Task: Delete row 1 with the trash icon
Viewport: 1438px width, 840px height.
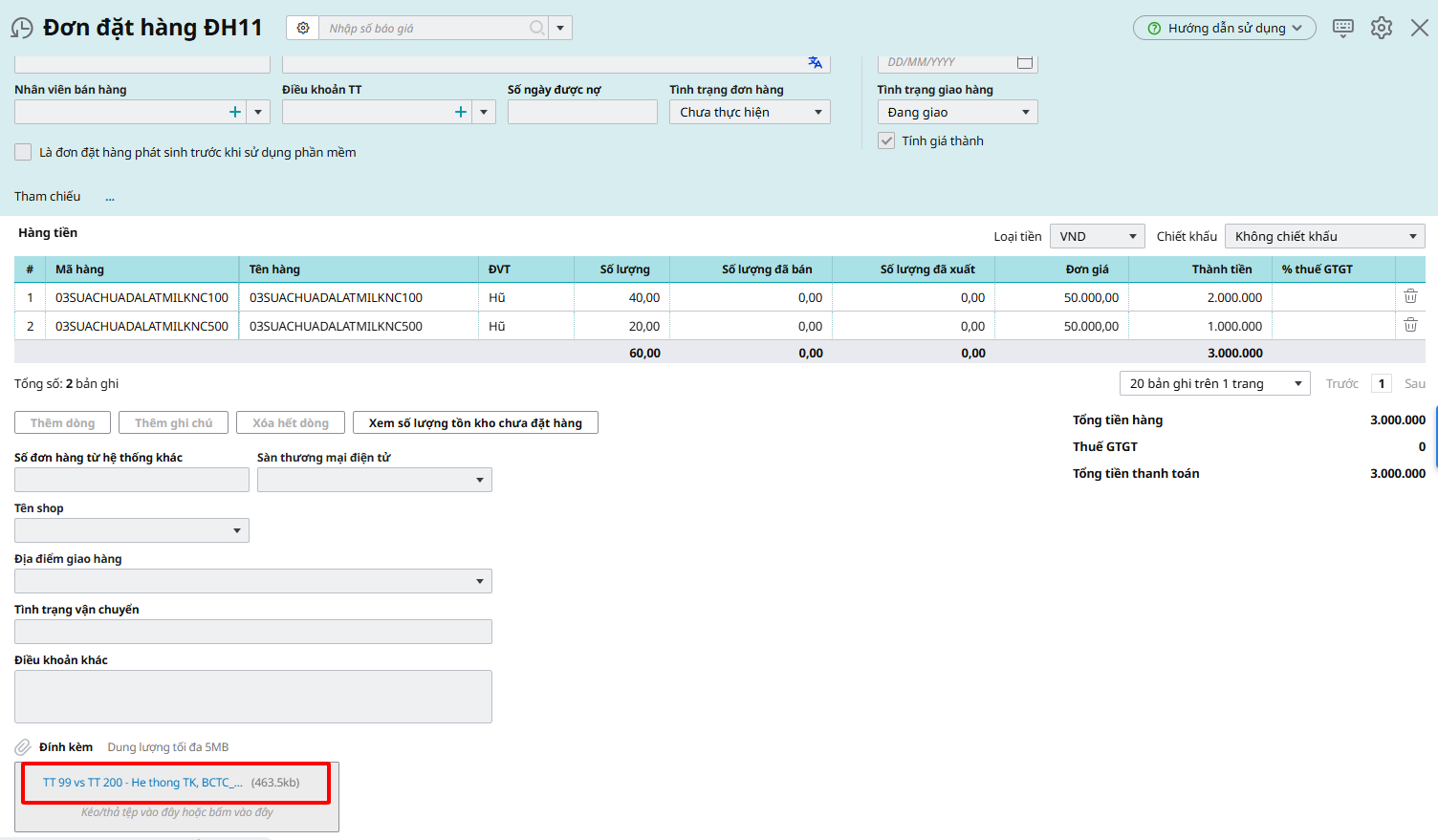Action: click(x=1410, y=297)
